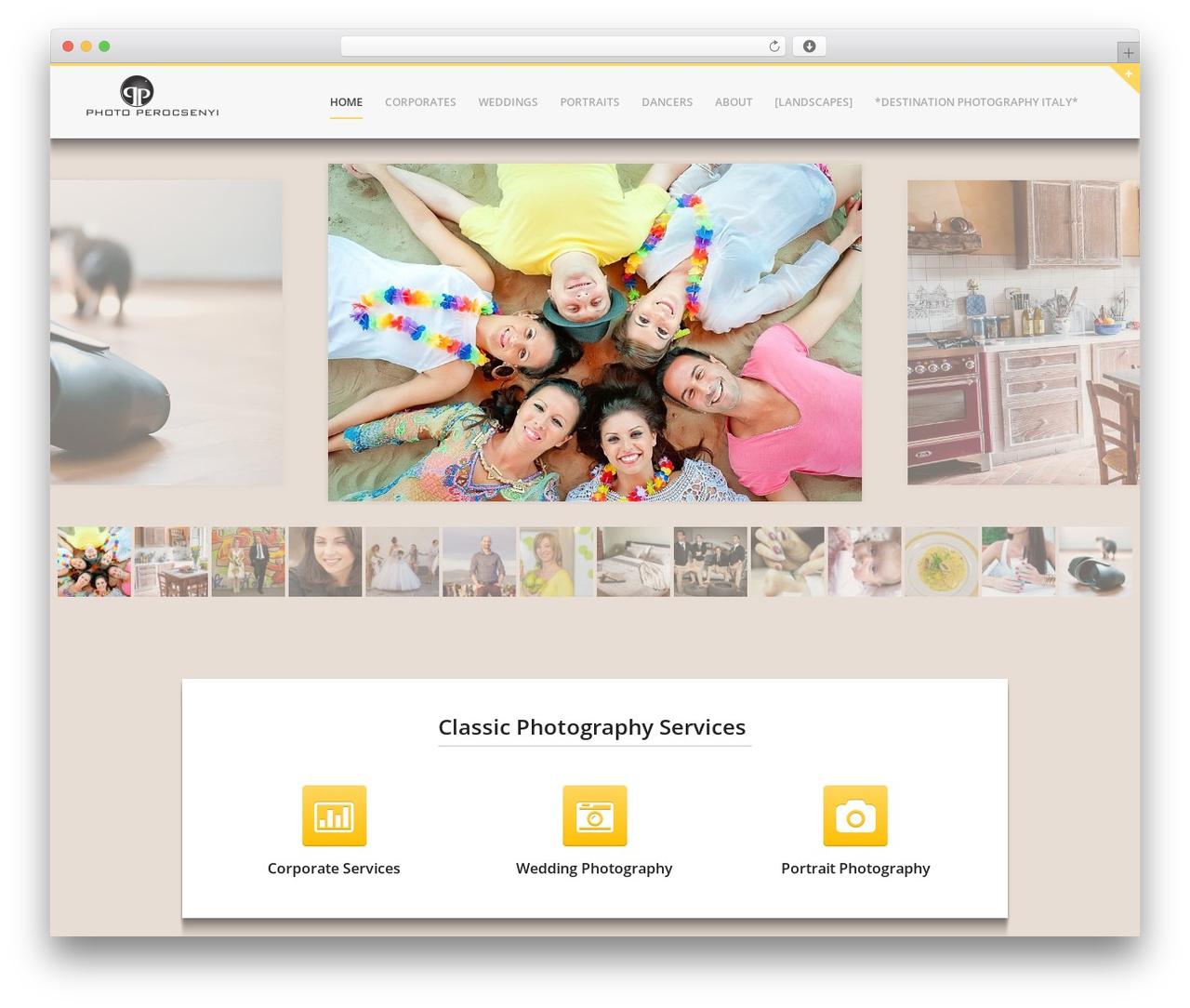Click the Photo Perocsenyi logo
1190x1008 pixels.
(x=152, y=97)
